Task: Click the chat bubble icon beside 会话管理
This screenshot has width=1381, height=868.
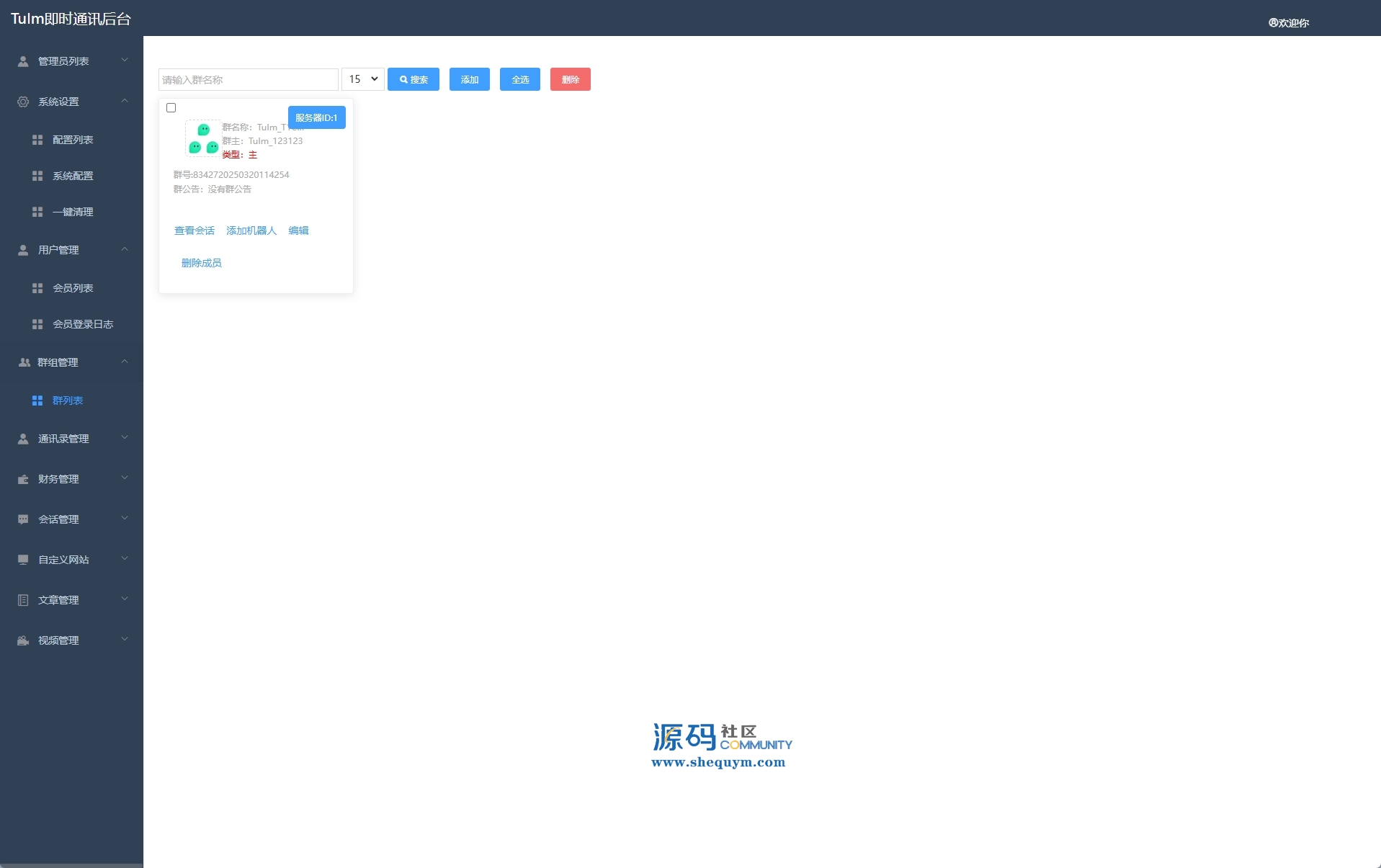Action: [23, 519]
